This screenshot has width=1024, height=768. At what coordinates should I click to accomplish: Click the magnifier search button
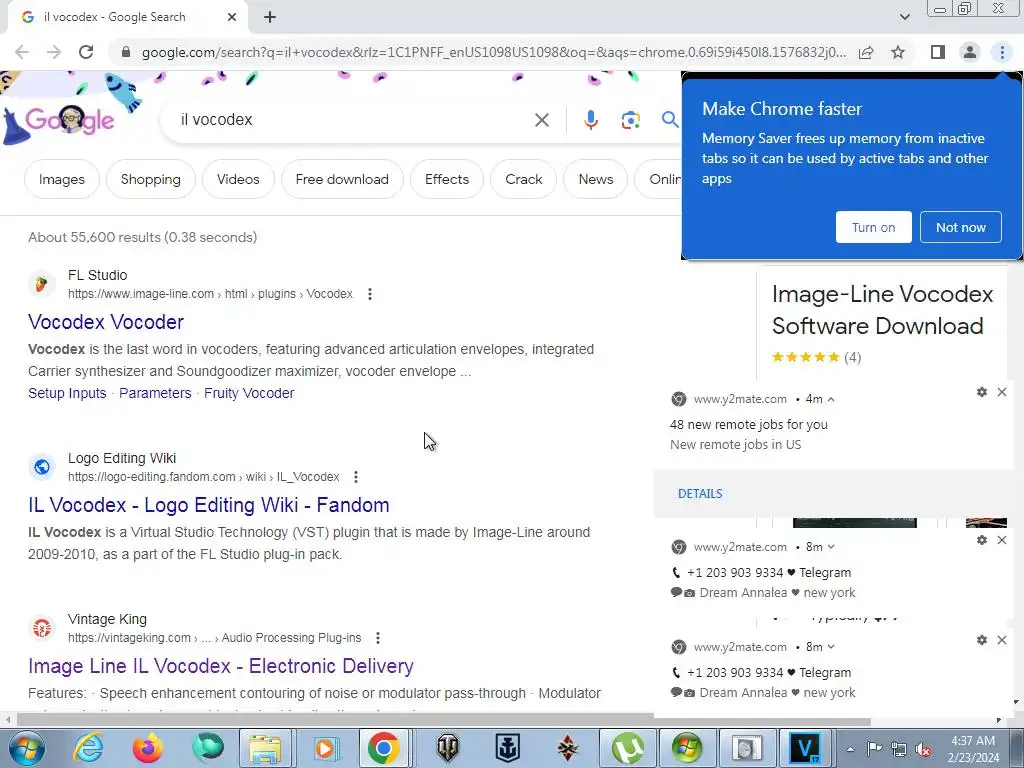(x=670, y=120)
